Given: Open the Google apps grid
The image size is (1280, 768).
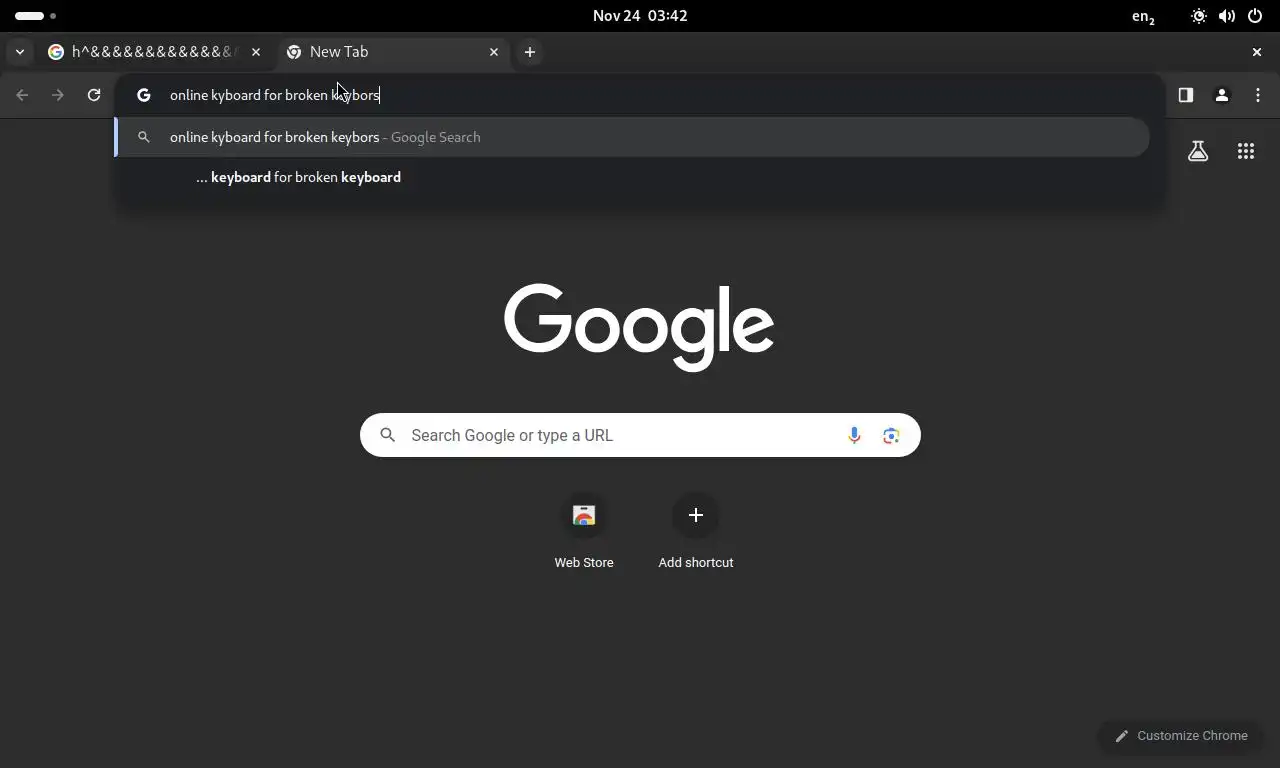Looking at the screenshot, I should point(1246,151).
